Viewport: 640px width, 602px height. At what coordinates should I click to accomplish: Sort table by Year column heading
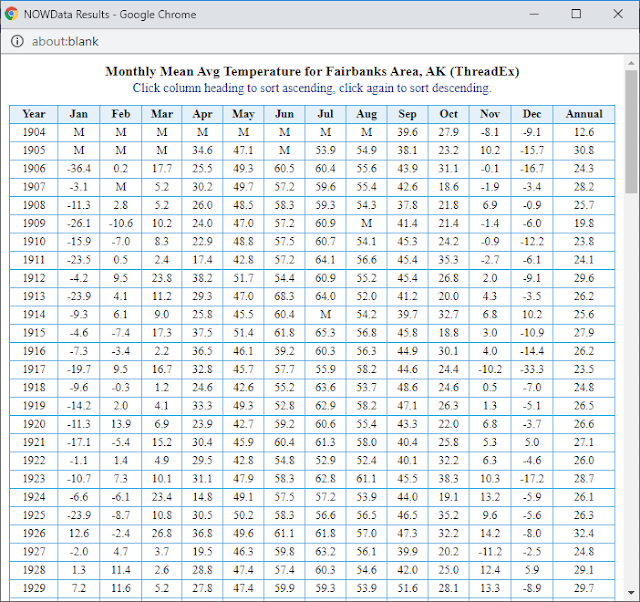tap(34, 114)
